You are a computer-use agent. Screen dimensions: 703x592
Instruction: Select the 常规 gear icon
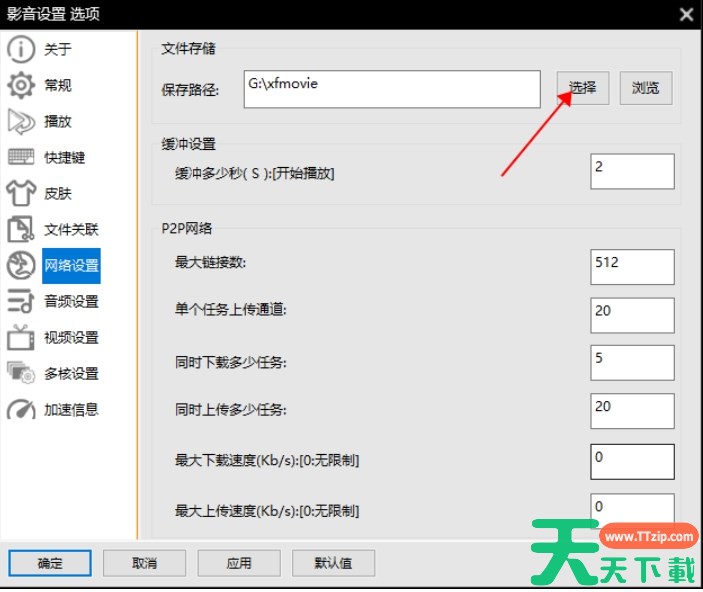pos(21,85)
